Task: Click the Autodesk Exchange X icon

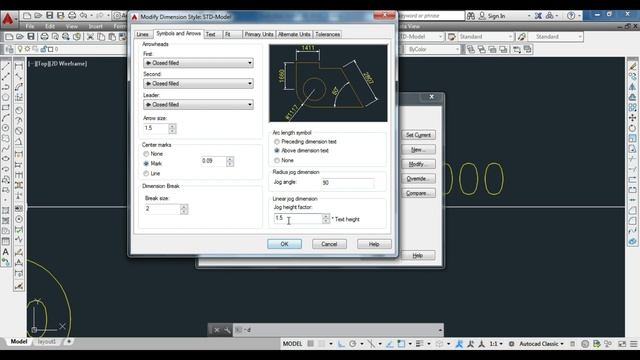Action: pos(538,16)
